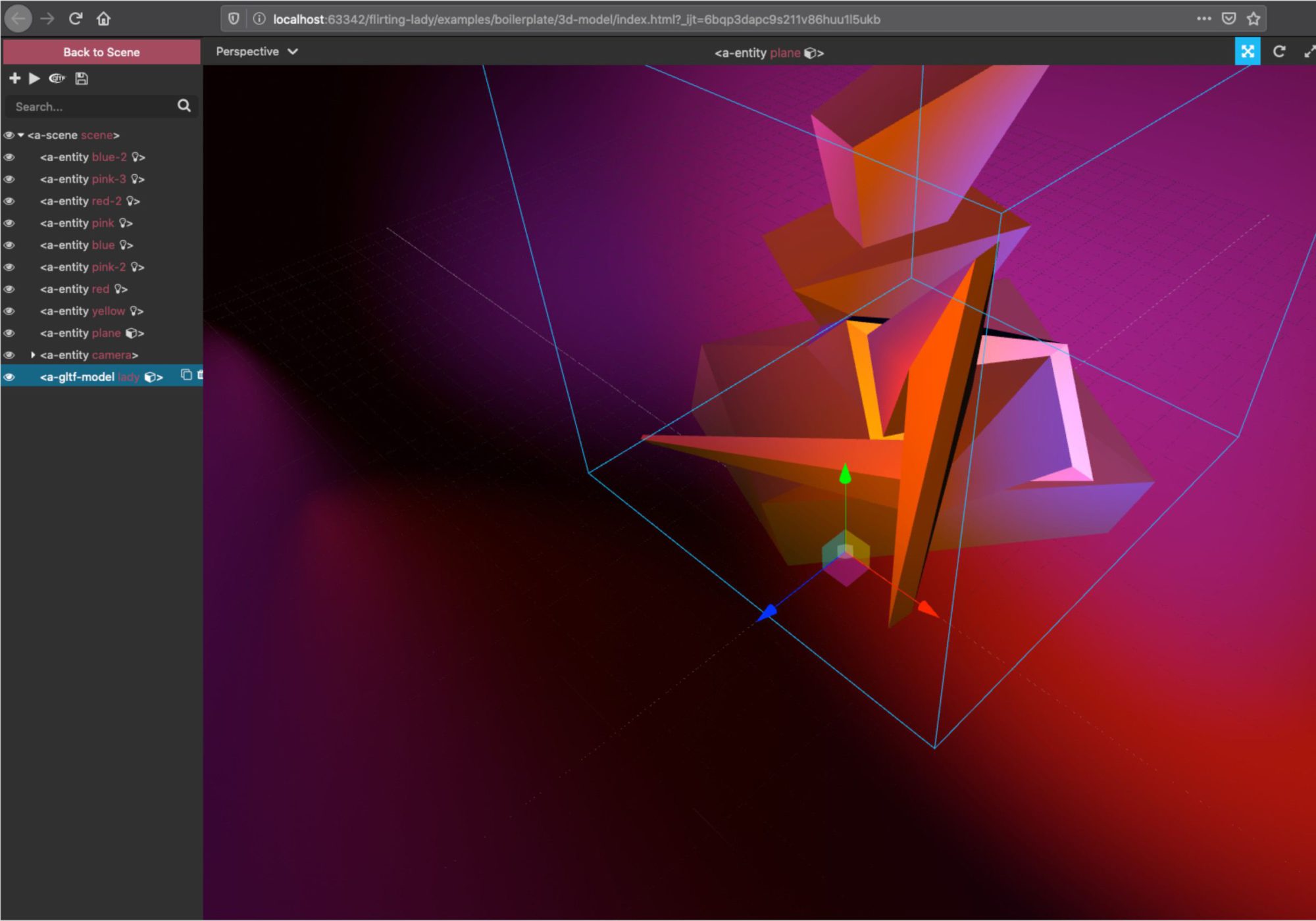The height and width of the screenshot is (921, 1316).
Task: Toggle visibility of the yellow entity
Action: pos(9,311)
